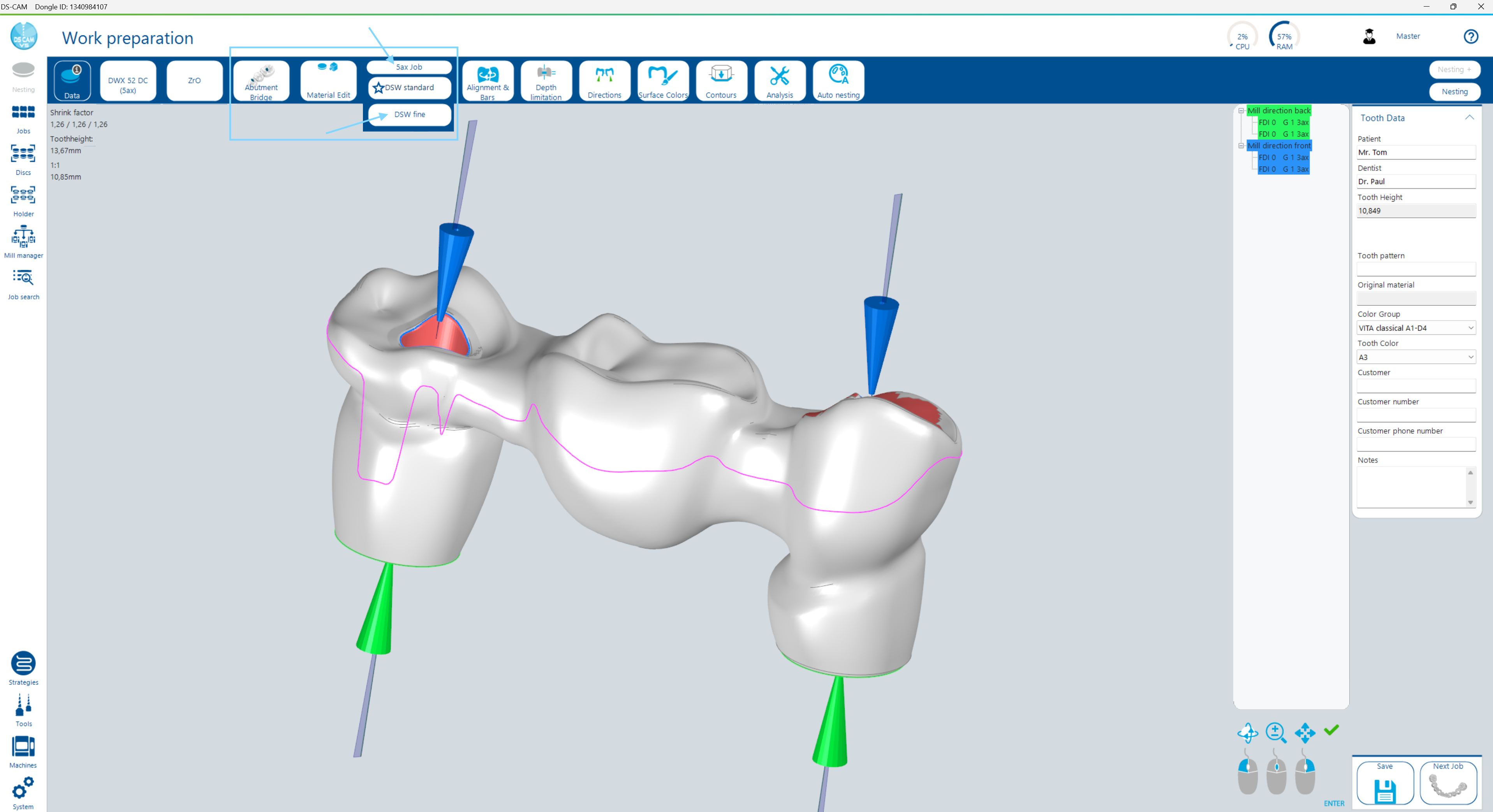Viewport: 1493px width, 812px height.
Task: Select the DSW fine option
Action: pyautogui.click(x=409, y=114)
